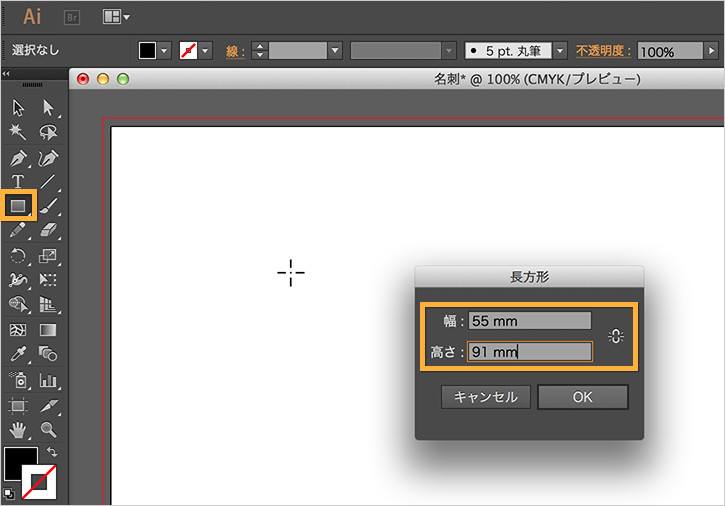Select the Zoom tool
725x506 pixels.
48,430
